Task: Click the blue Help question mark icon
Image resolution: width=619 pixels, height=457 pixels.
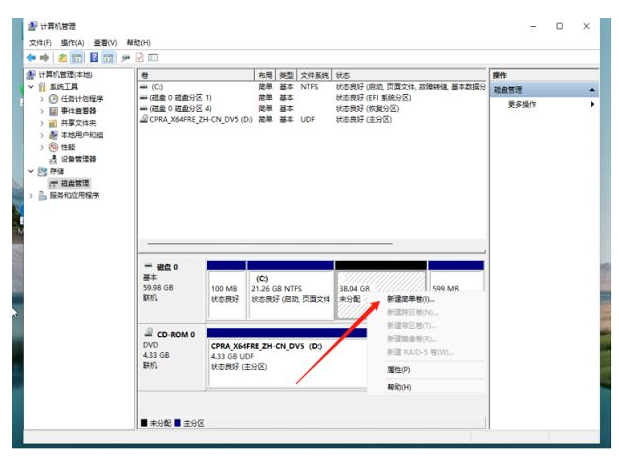Action: pyautogui.click(x=94, y=58)
